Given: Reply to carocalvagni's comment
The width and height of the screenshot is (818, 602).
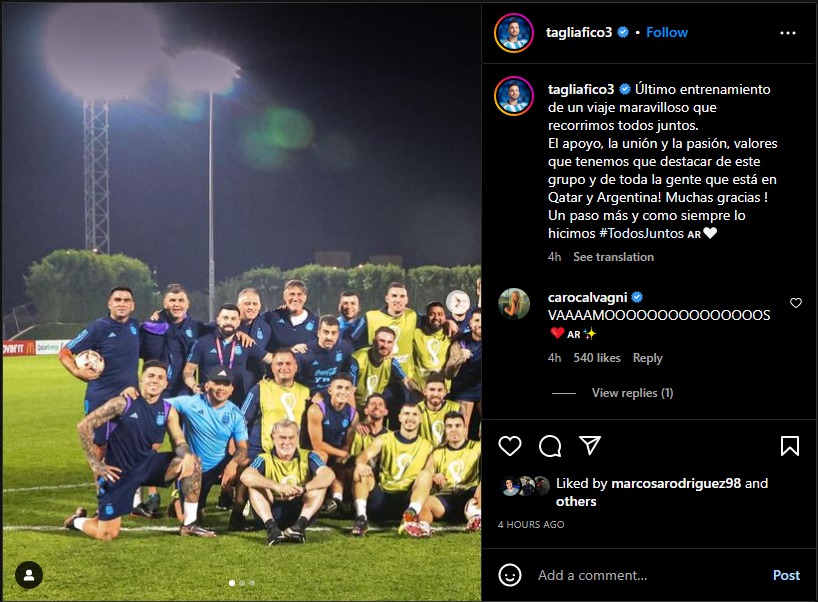Looking at the screenshot, I should [647, 358].
